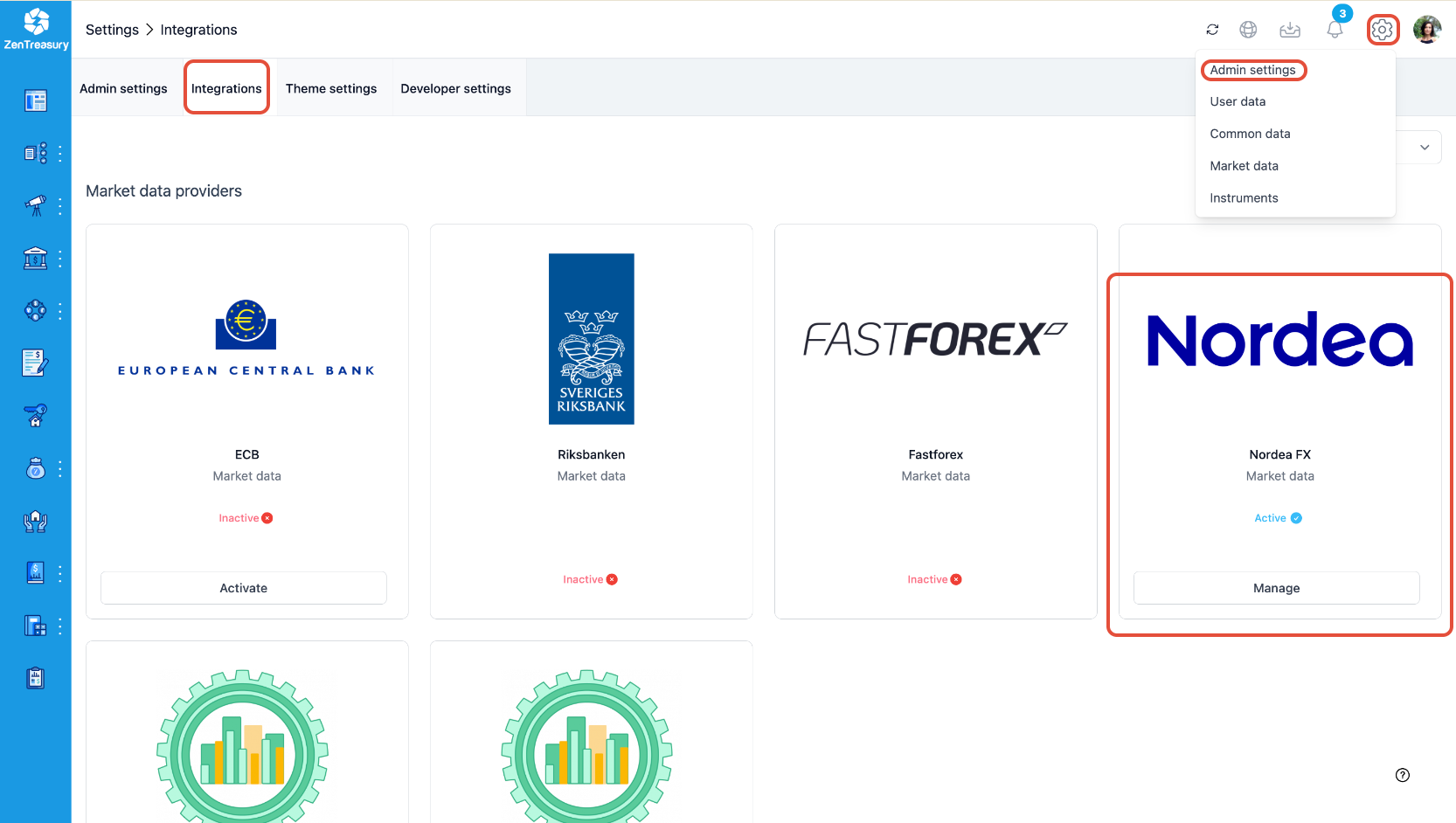The image size is (1456, 823).
Task: Activate the ECB integration
Action: click(x=244, y=588)
